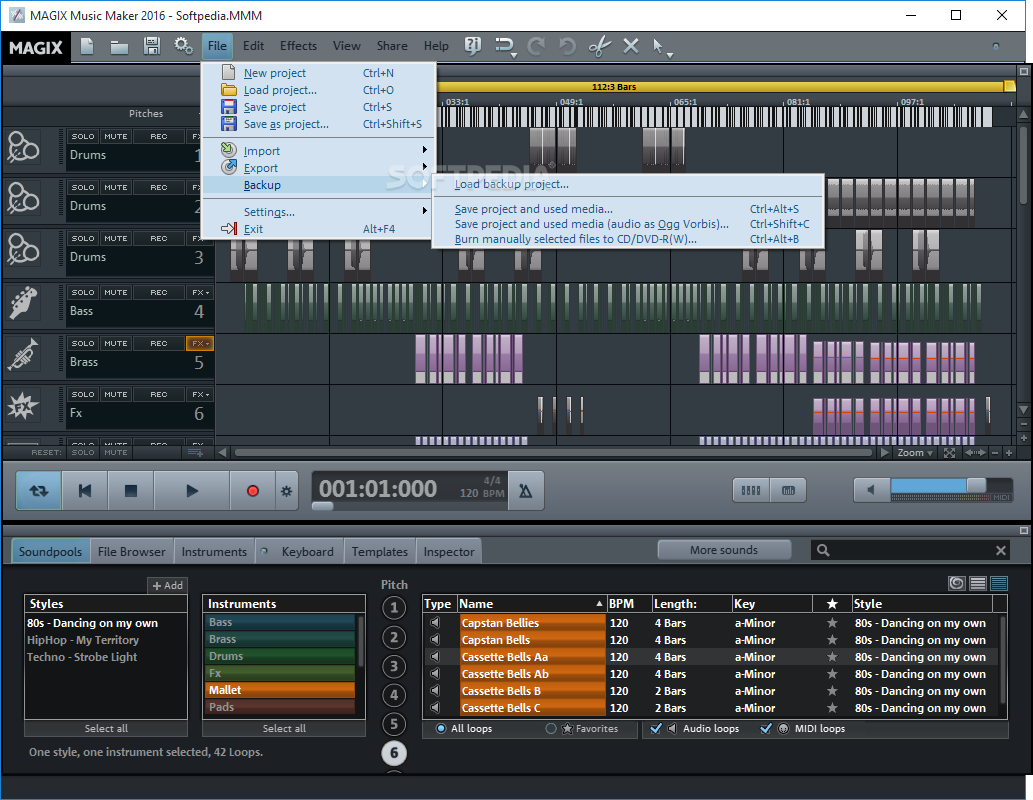
Task: Click the context help question mark icon
Action: 472,46
